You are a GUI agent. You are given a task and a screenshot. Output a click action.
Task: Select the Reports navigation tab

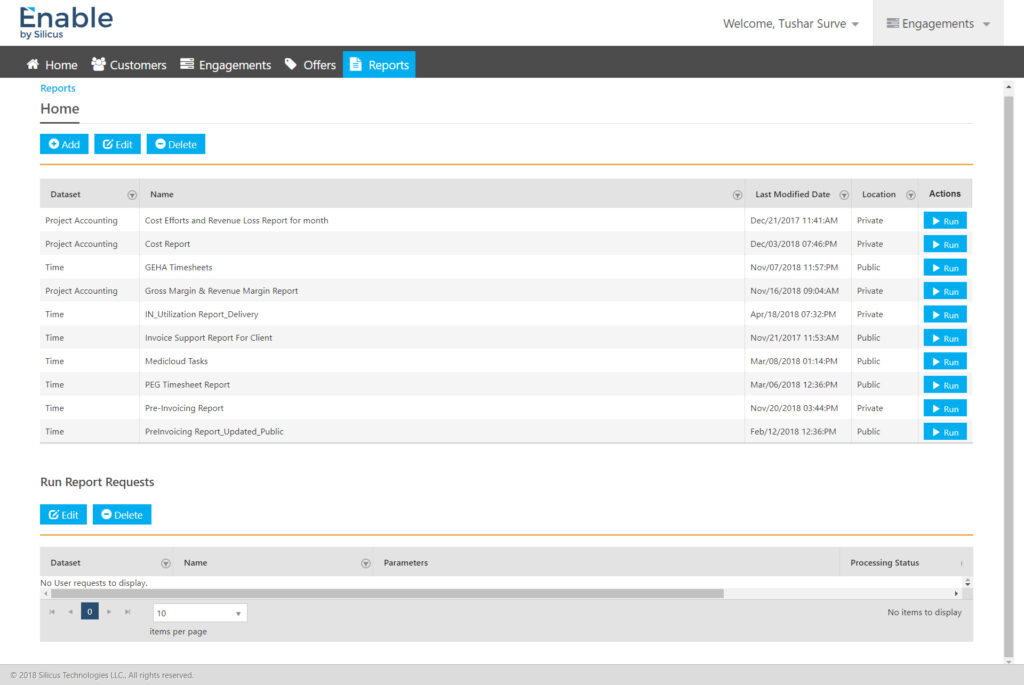(x=379, y=65)
